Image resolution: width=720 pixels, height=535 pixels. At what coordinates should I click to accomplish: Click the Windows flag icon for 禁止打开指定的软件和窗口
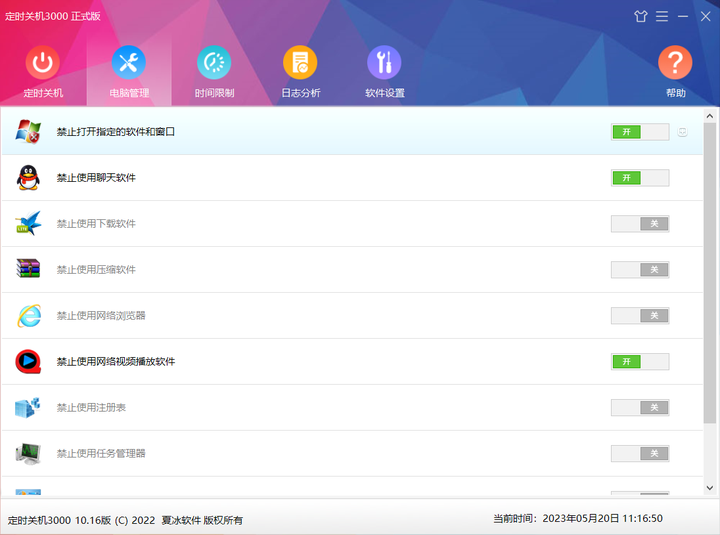pyautogui.click(x=28, y=132)
